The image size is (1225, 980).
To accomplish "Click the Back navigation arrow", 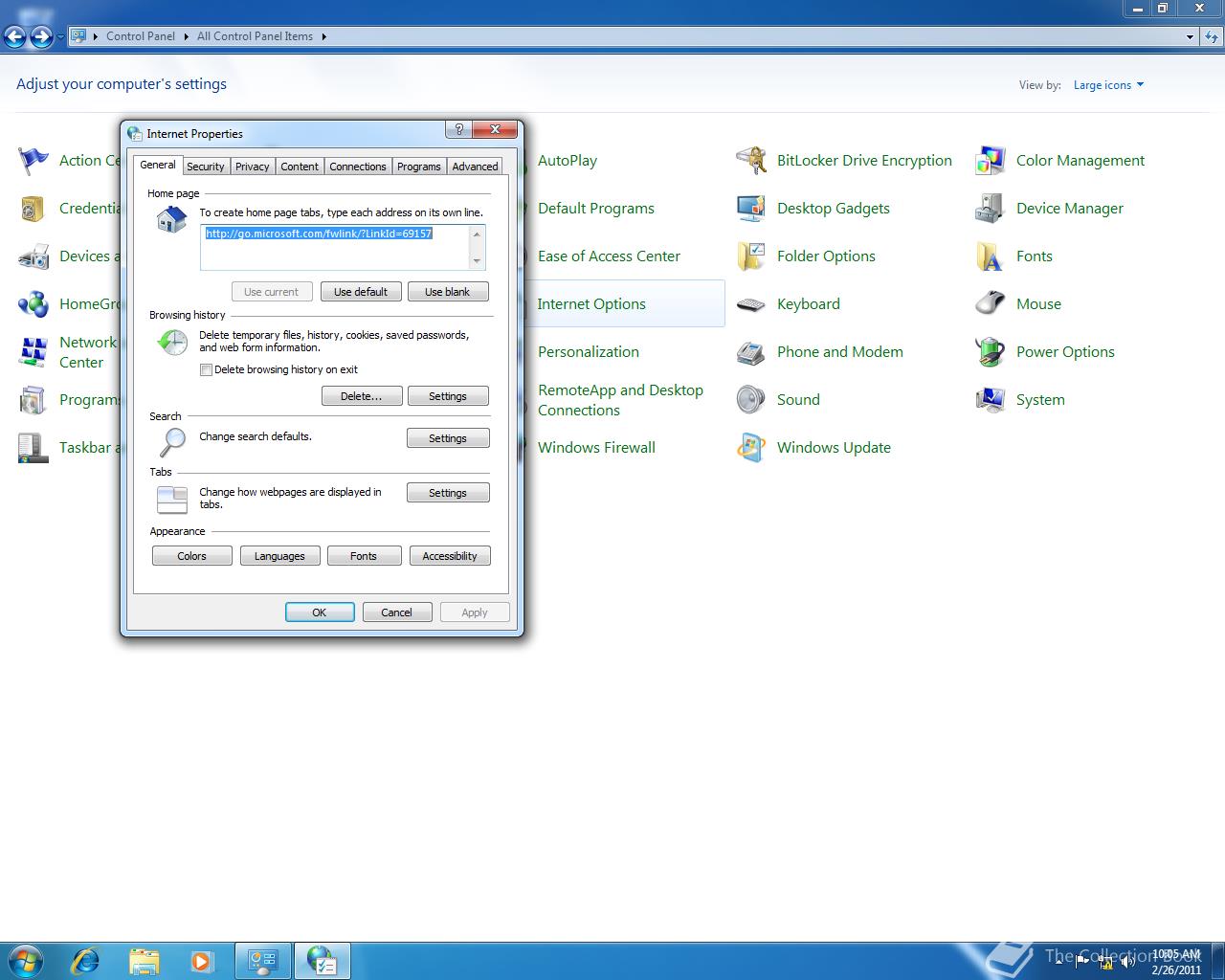I will [14, 36].
